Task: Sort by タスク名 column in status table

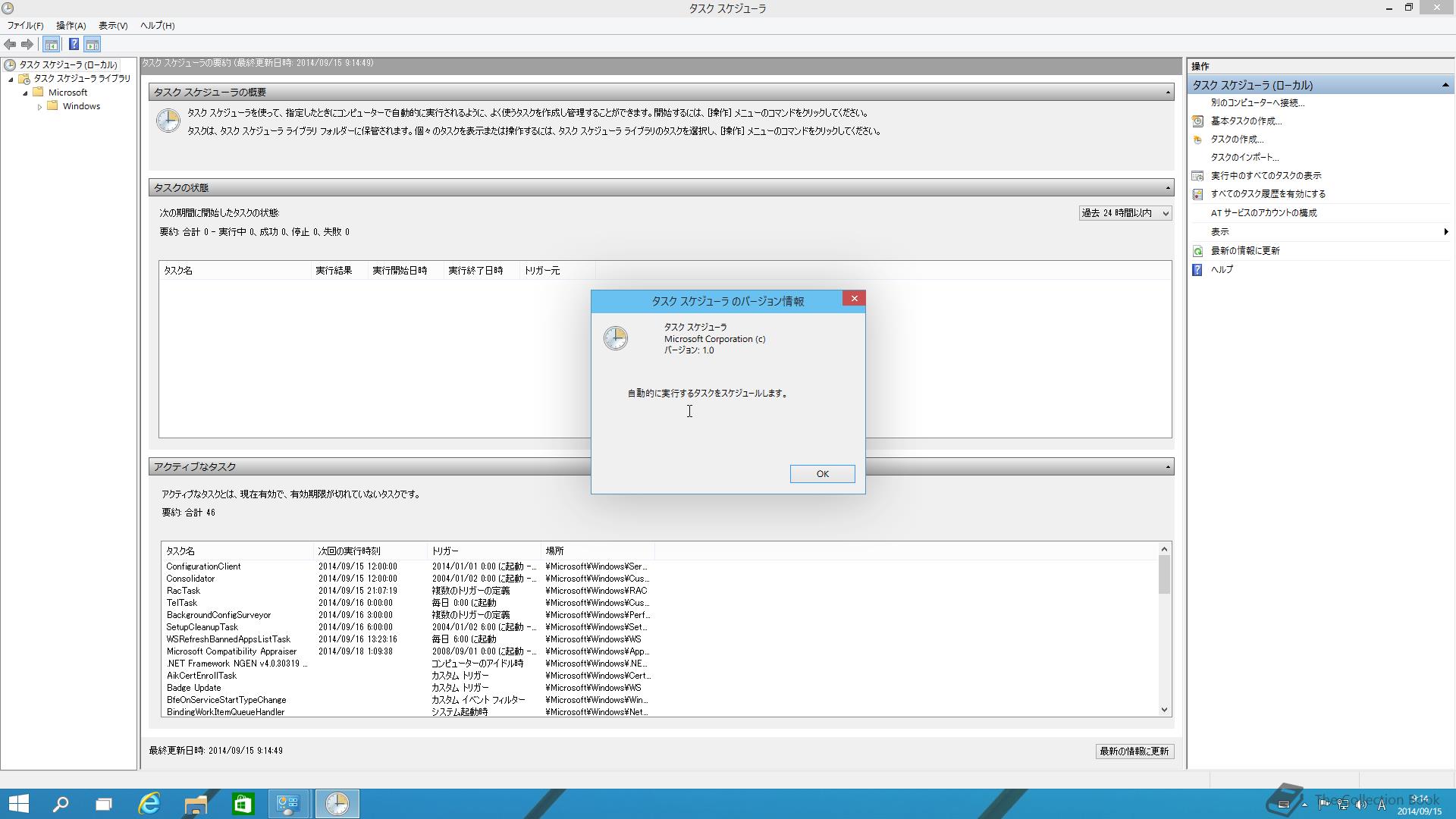Action: (x=235, y=271)
